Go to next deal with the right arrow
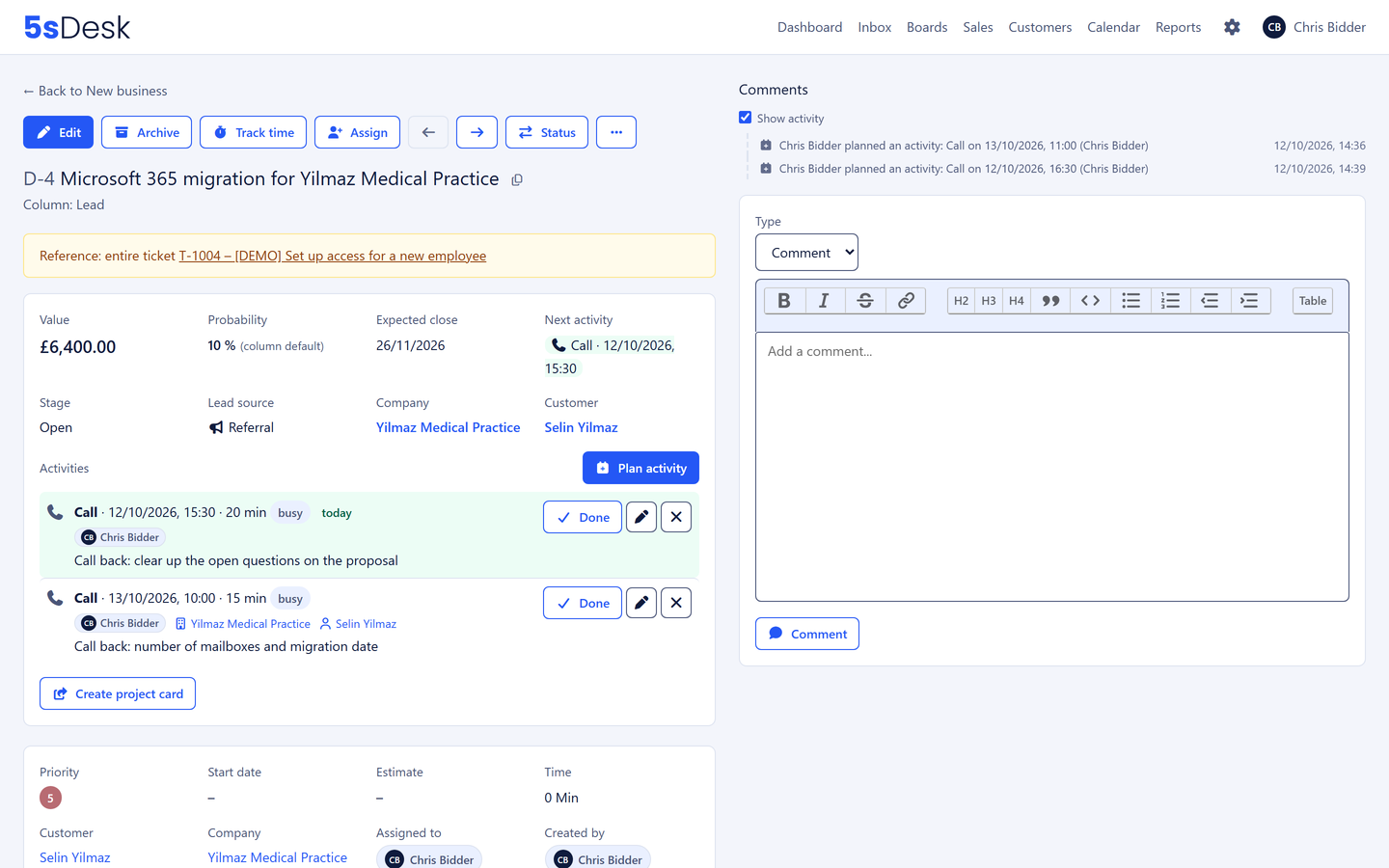 pos(477,132)
